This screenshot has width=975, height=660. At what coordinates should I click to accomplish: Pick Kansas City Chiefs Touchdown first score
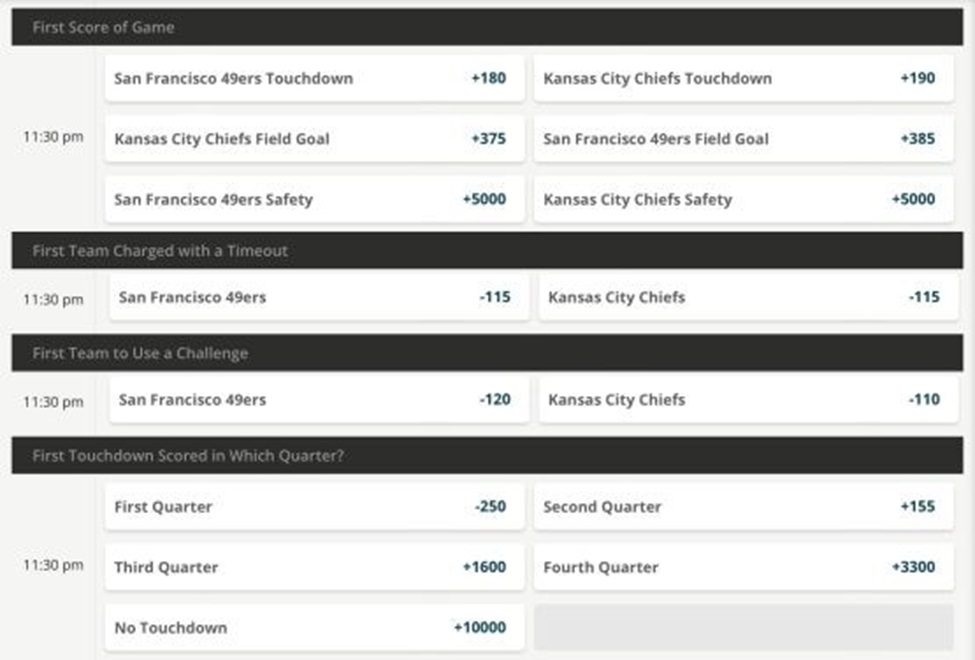743,78
